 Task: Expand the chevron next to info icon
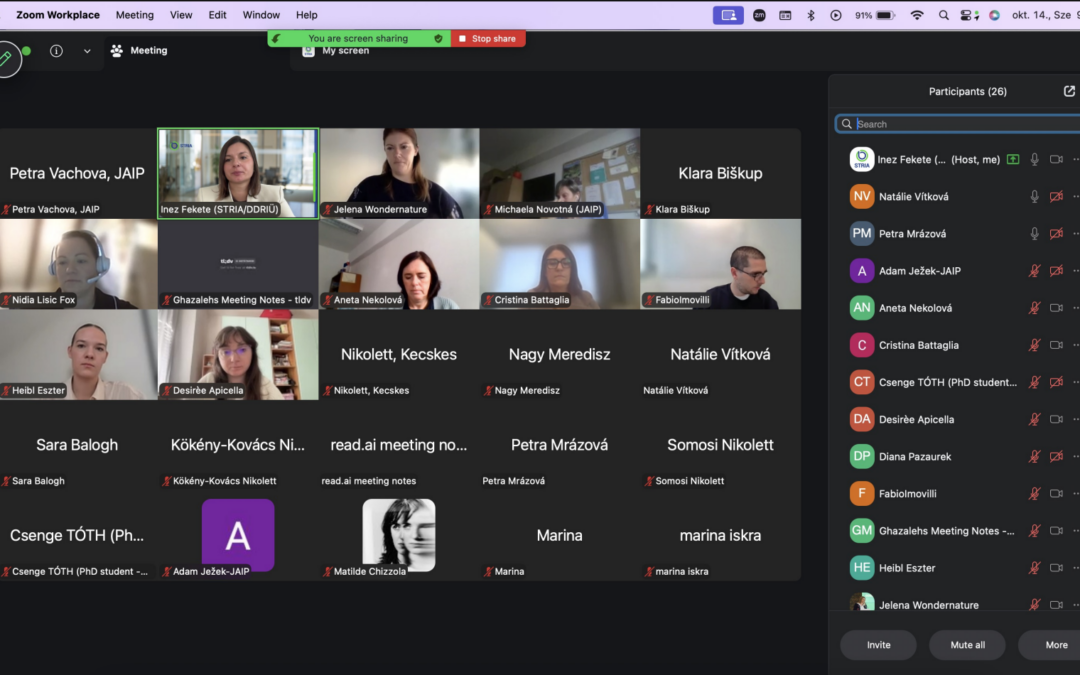tap(87, 50)
